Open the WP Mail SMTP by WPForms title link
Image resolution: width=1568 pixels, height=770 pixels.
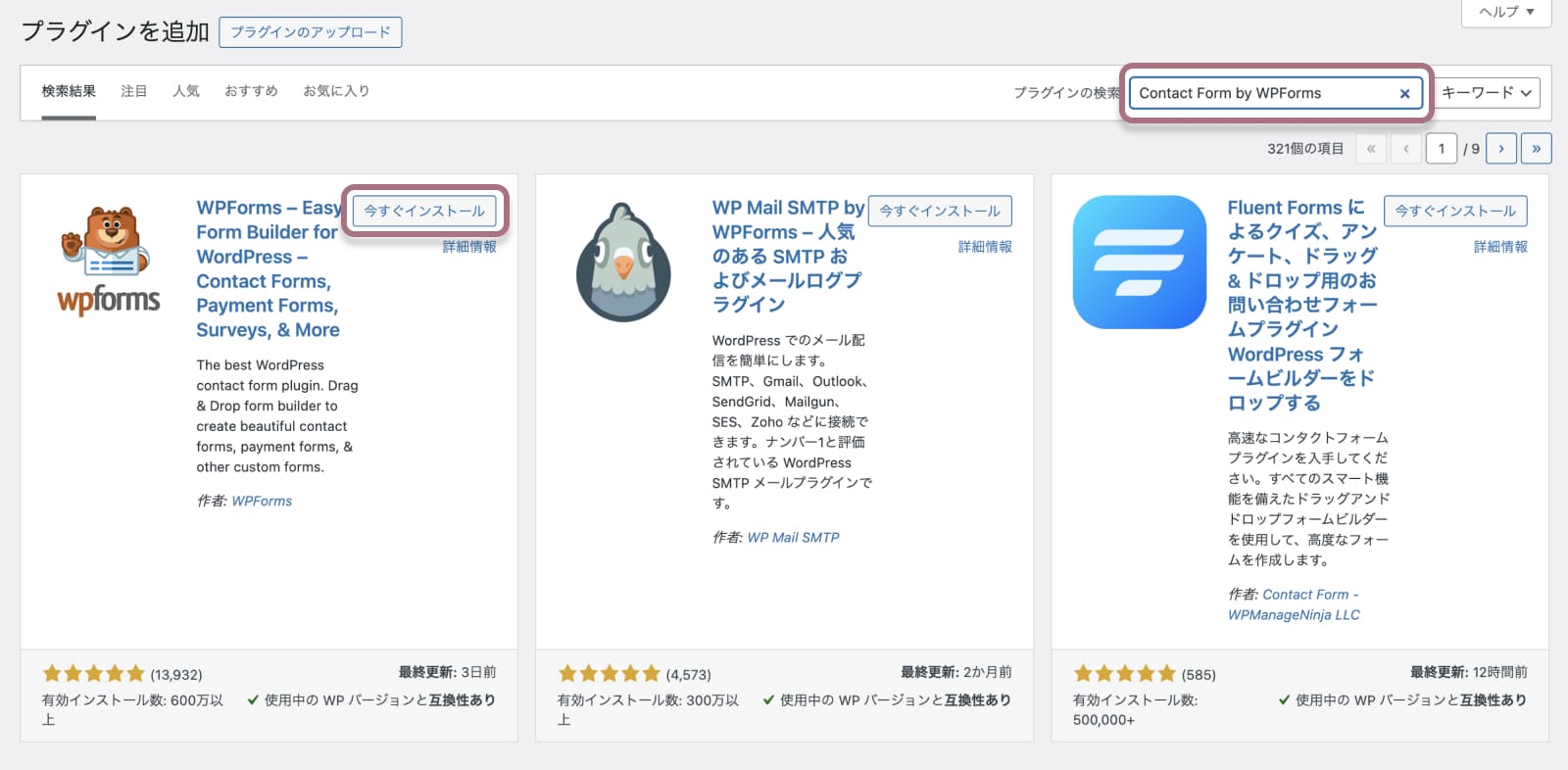[x=788, y=256]
